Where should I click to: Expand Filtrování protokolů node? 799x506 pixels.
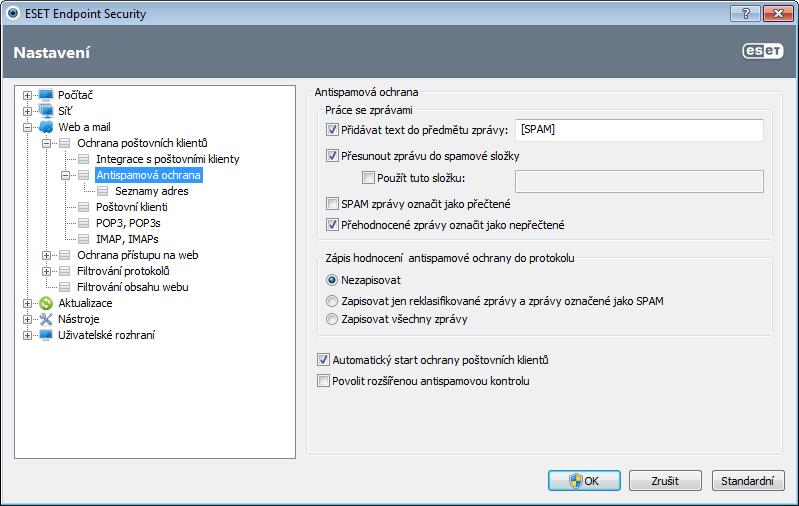pyautogui.click(x=46, y=271)
